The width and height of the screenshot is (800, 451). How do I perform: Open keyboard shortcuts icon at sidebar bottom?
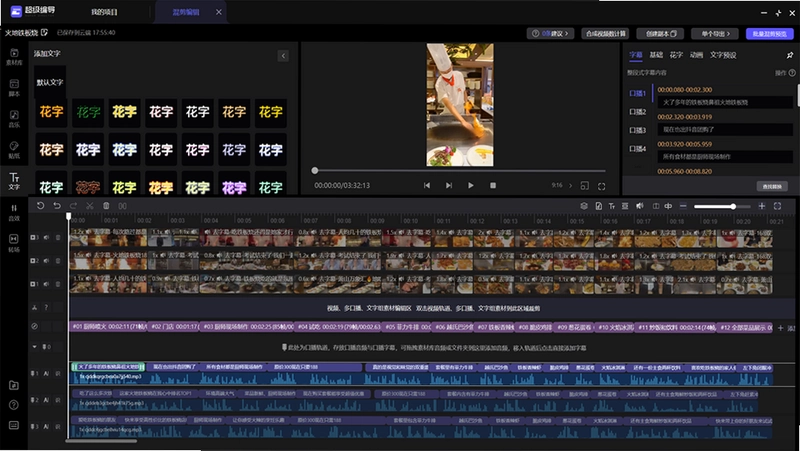14,425
